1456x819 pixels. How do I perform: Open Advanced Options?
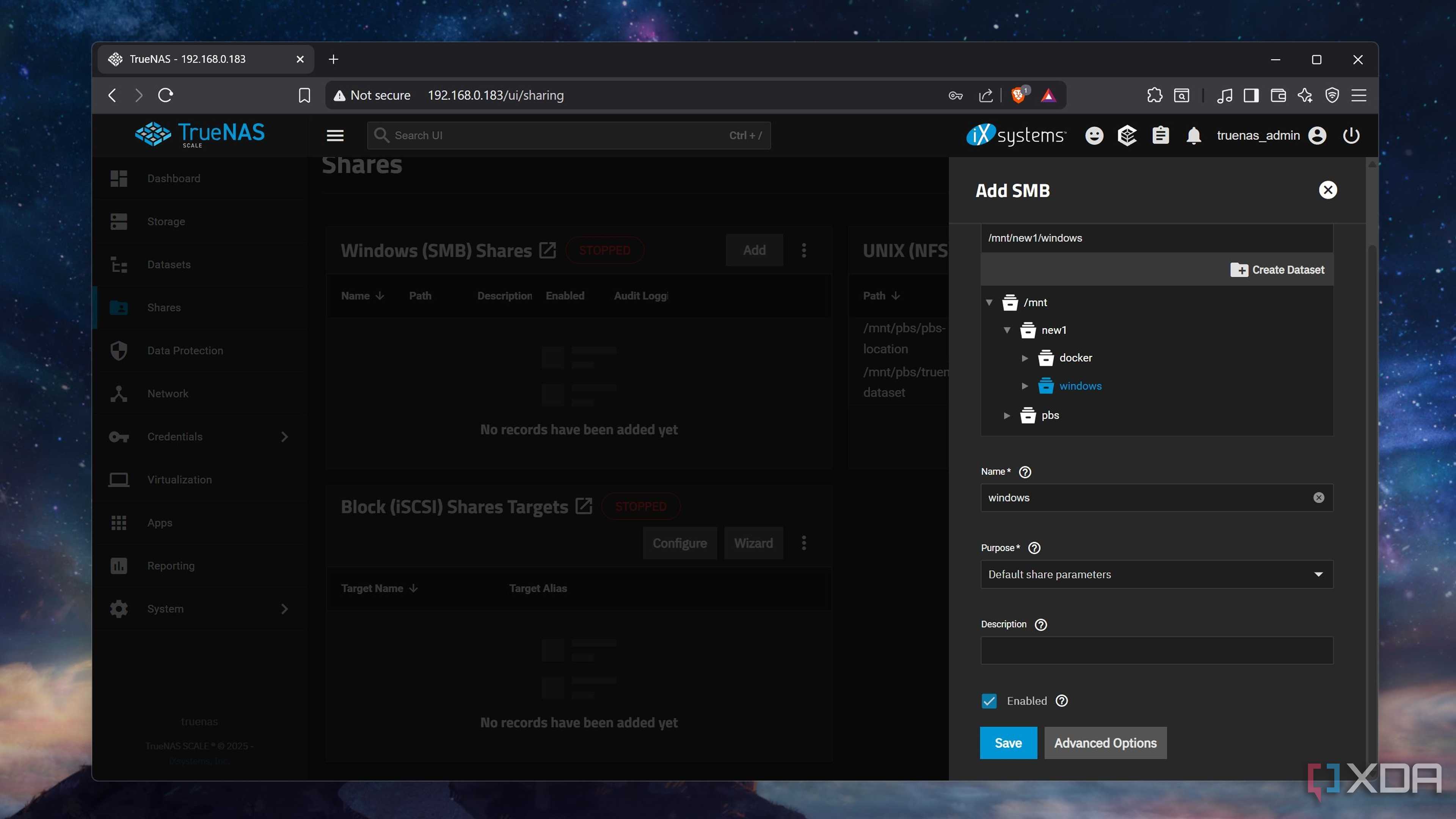(x=1105, y=743)
